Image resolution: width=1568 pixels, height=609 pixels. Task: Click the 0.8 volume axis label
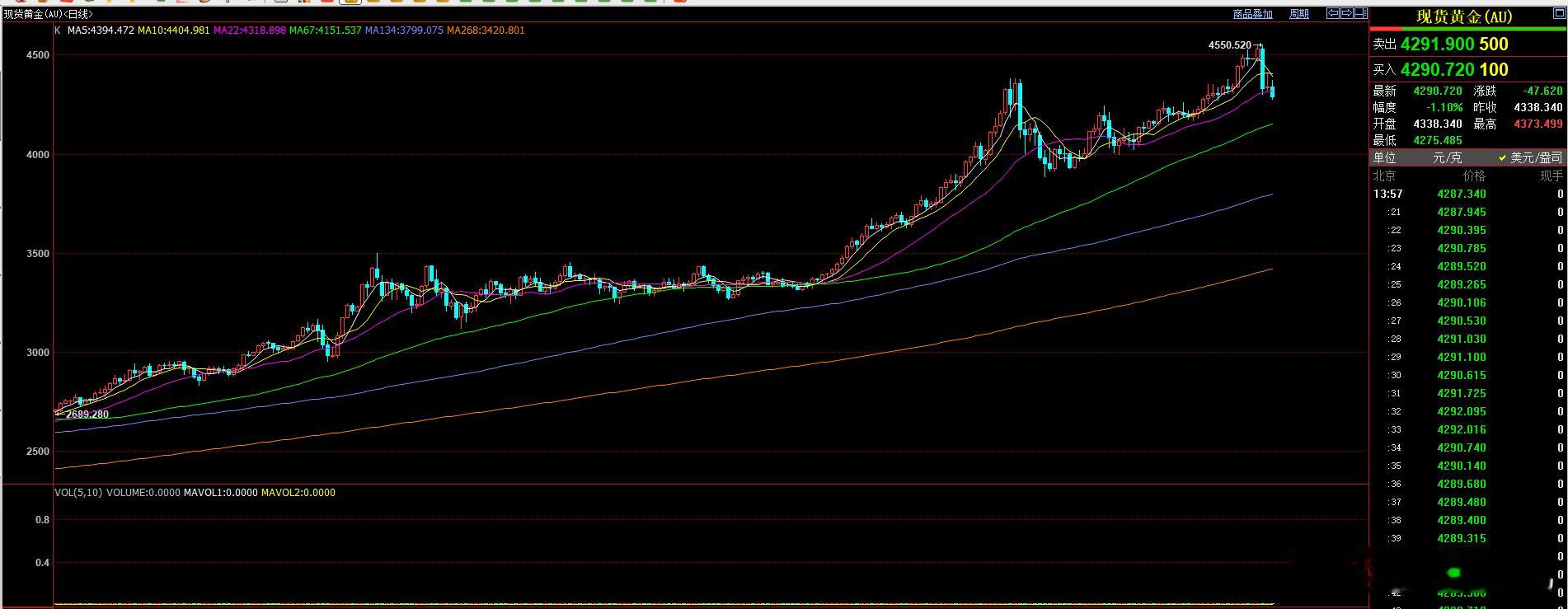pos(42,520)
